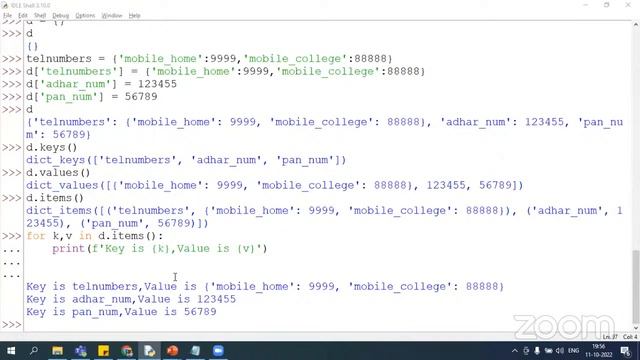Show hidden system tray icons

(515, 351)
